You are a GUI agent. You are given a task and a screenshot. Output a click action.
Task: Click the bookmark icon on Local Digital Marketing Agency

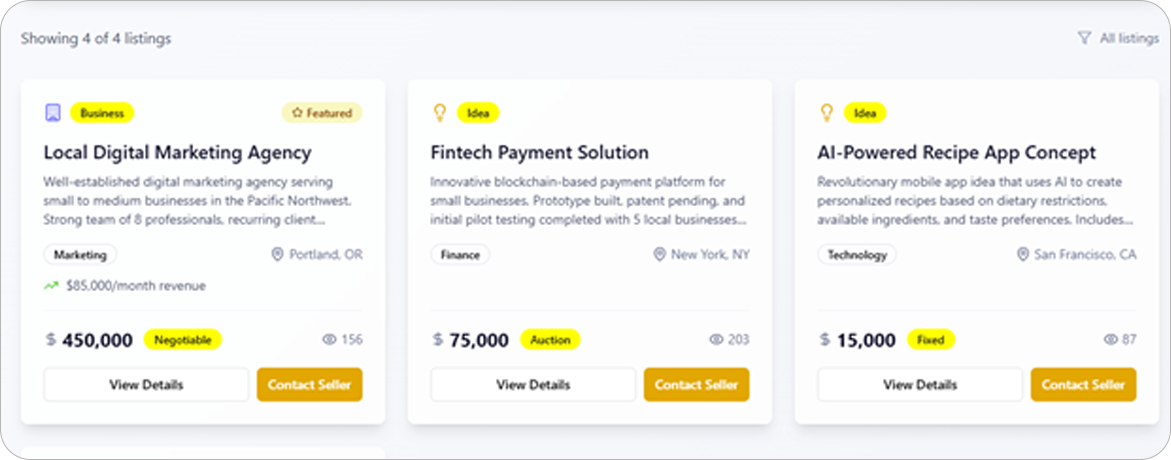[x=53, y=113]
